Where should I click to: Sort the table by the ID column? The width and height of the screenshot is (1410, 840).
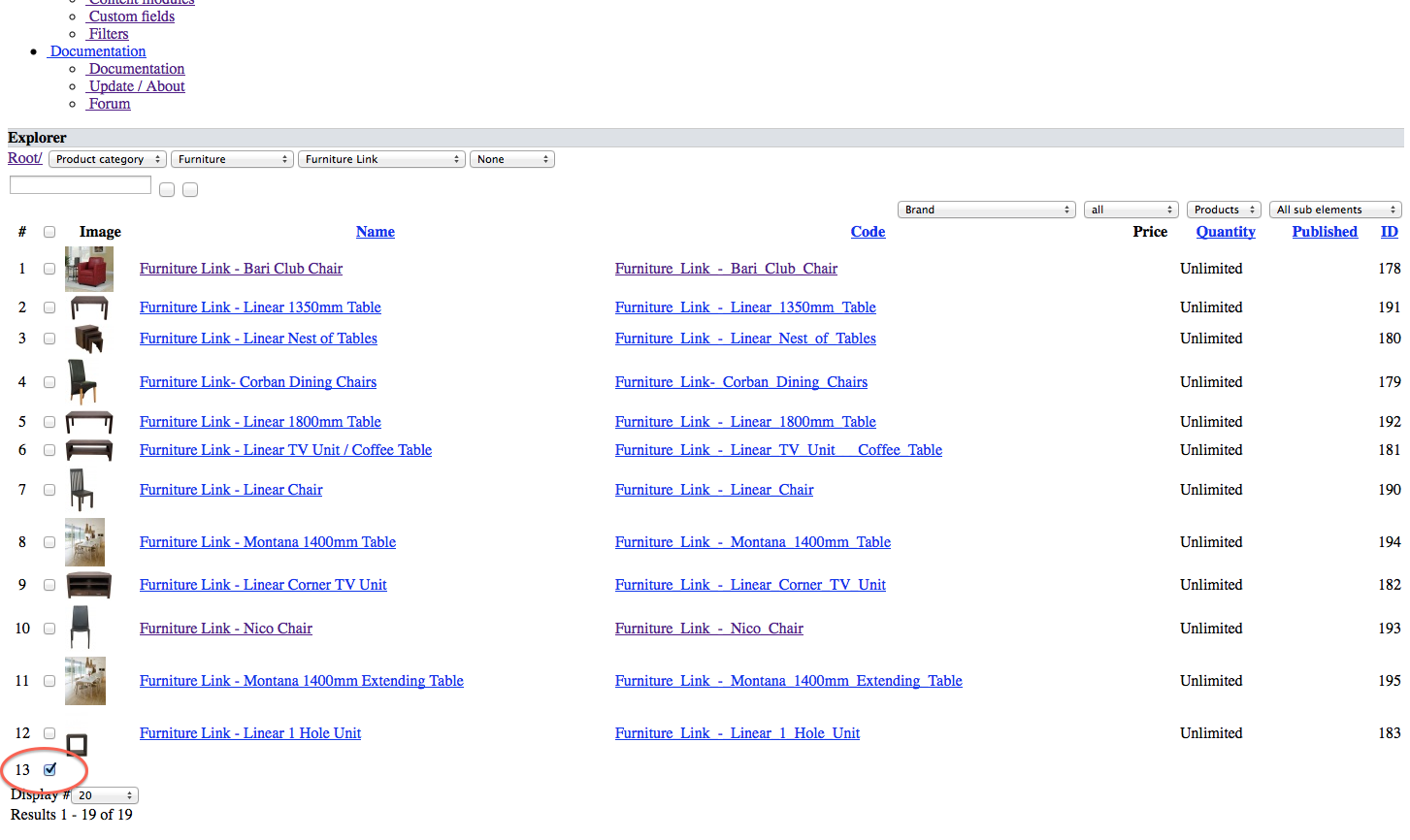[1390, 232]
